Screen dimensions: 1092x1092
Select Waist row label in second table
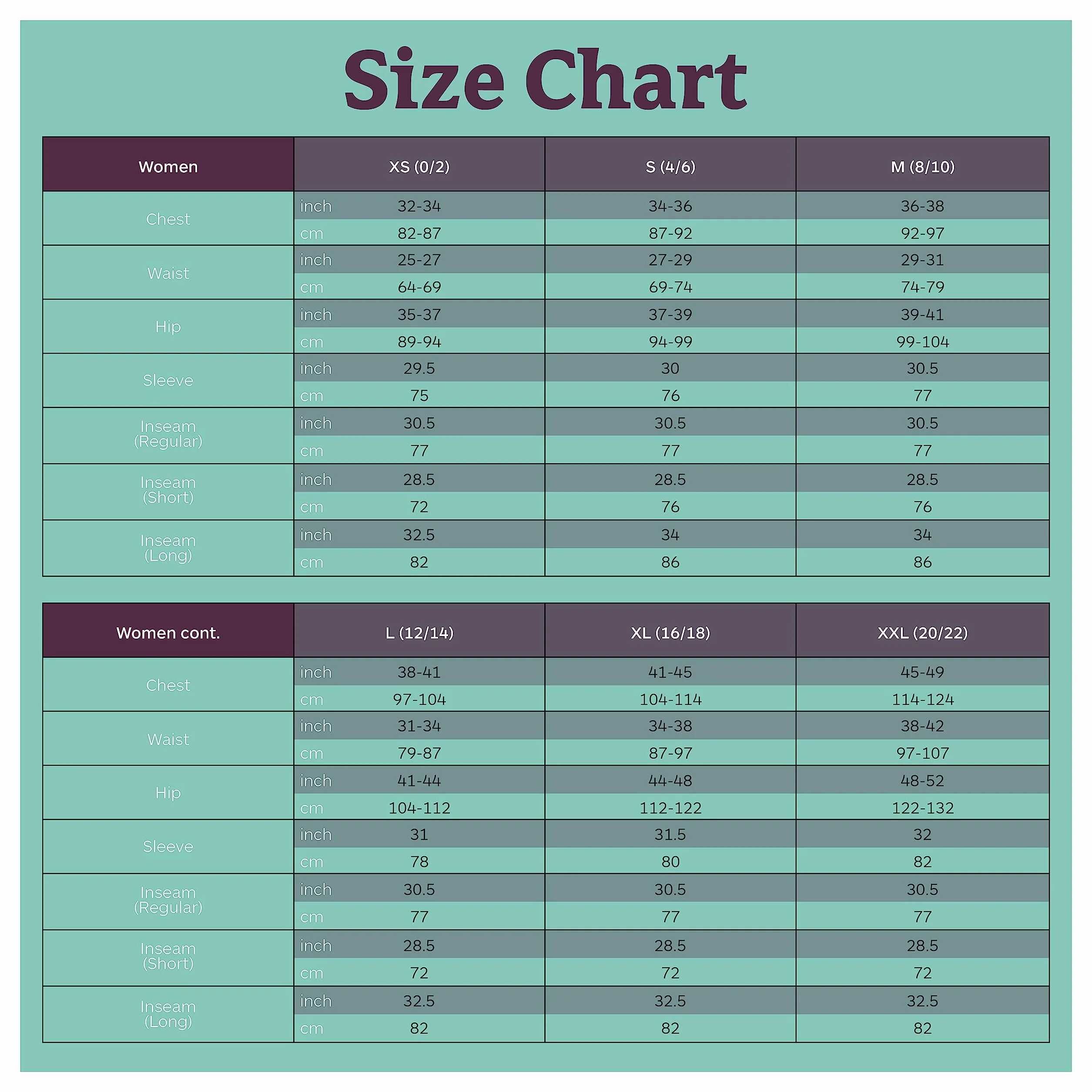pos(168,739)
